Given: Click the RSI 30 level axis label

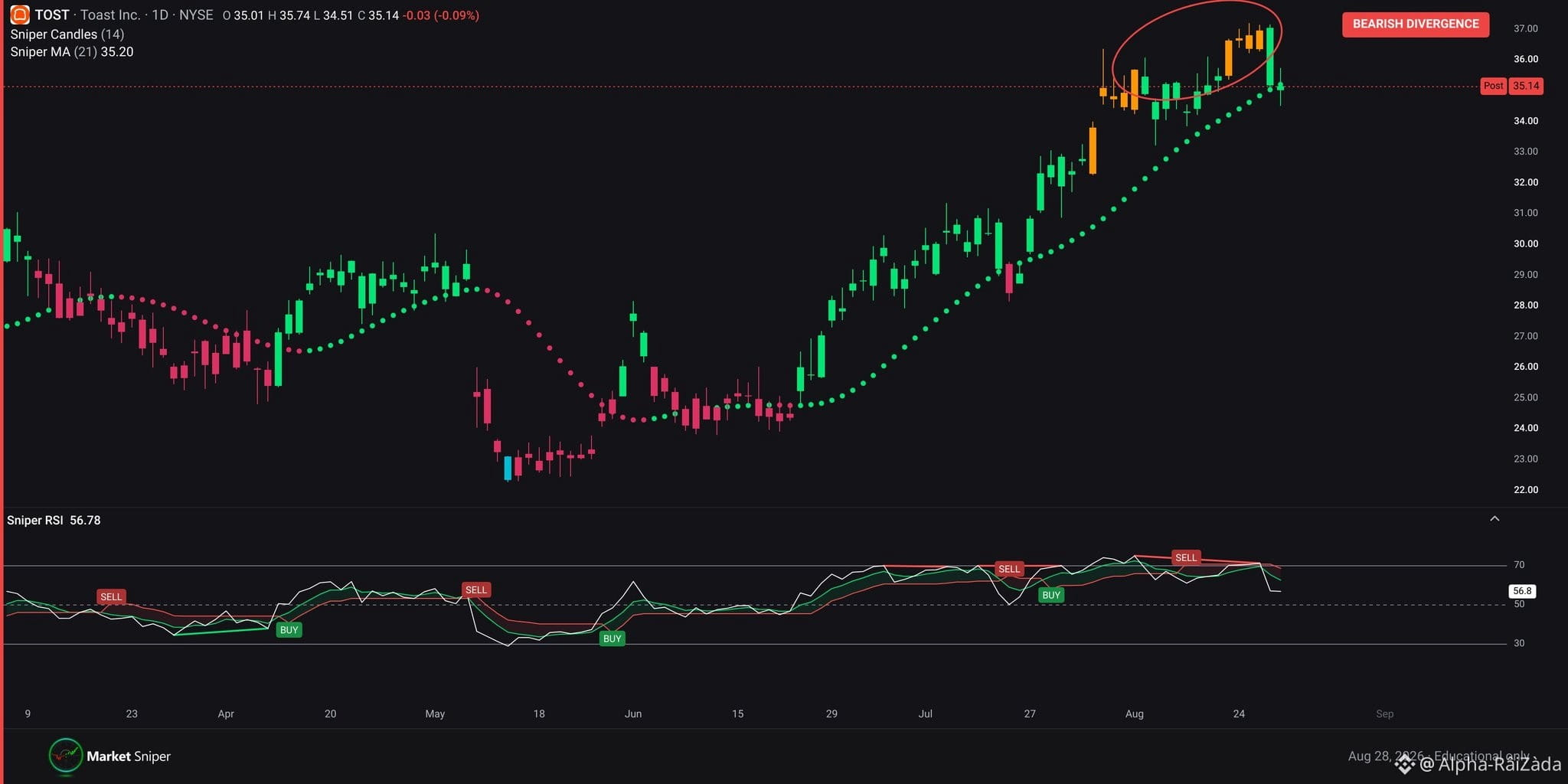Looking at the screenshot, I should click(1519, 643).
